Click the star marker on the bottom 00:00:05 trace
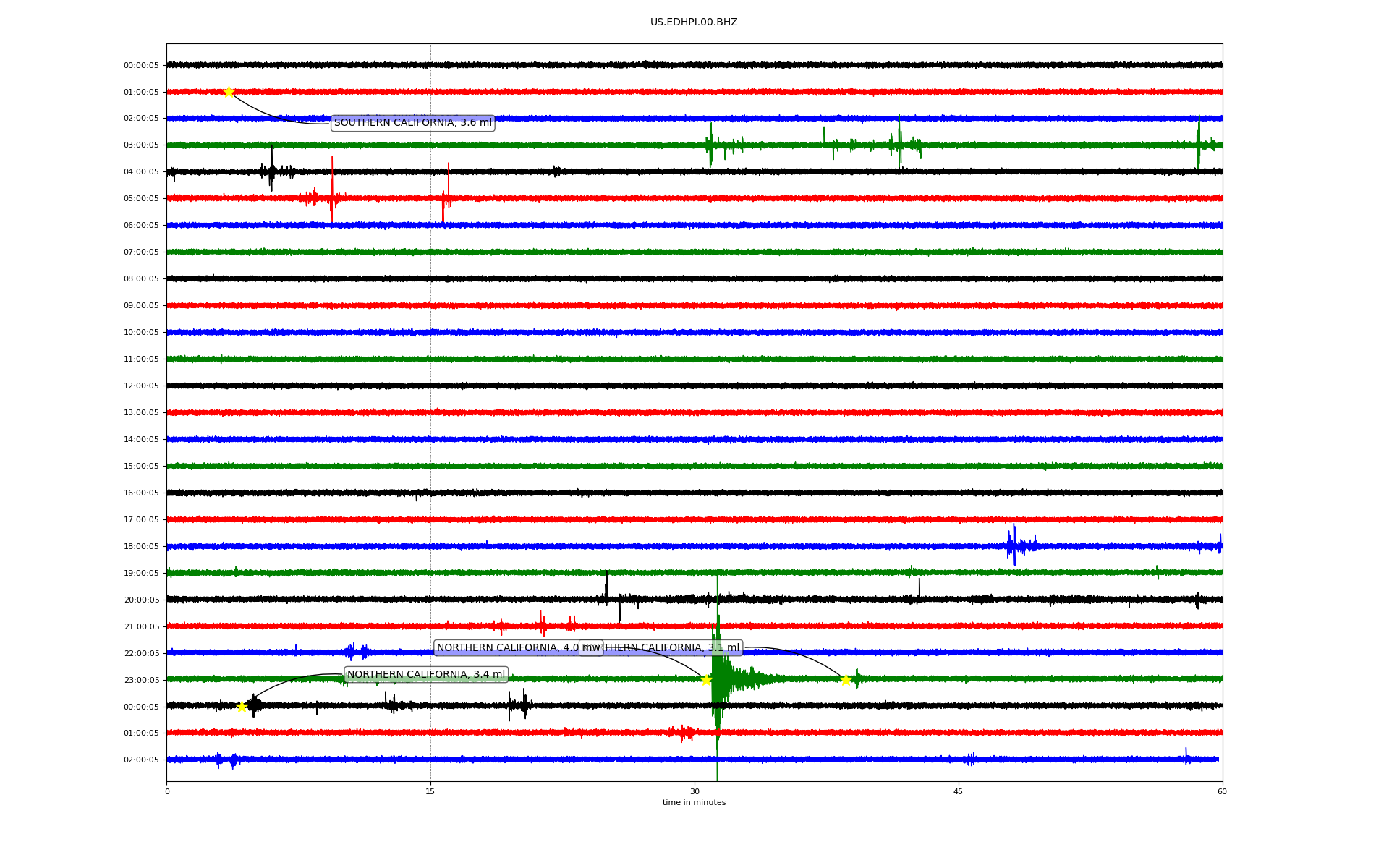The height and width of the screenshot is (868, 1389). click(x=242, y=707)
